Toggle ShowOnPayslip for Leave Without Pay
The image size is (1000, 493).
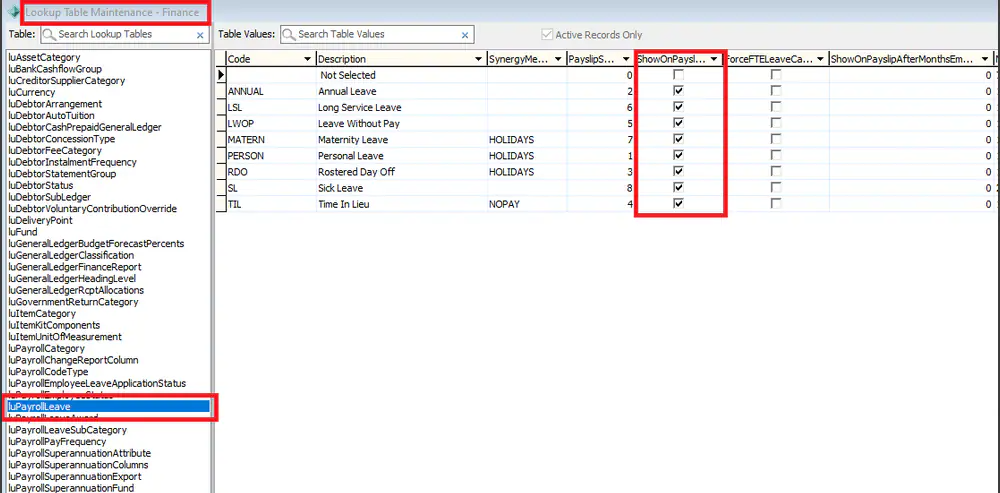679,123
